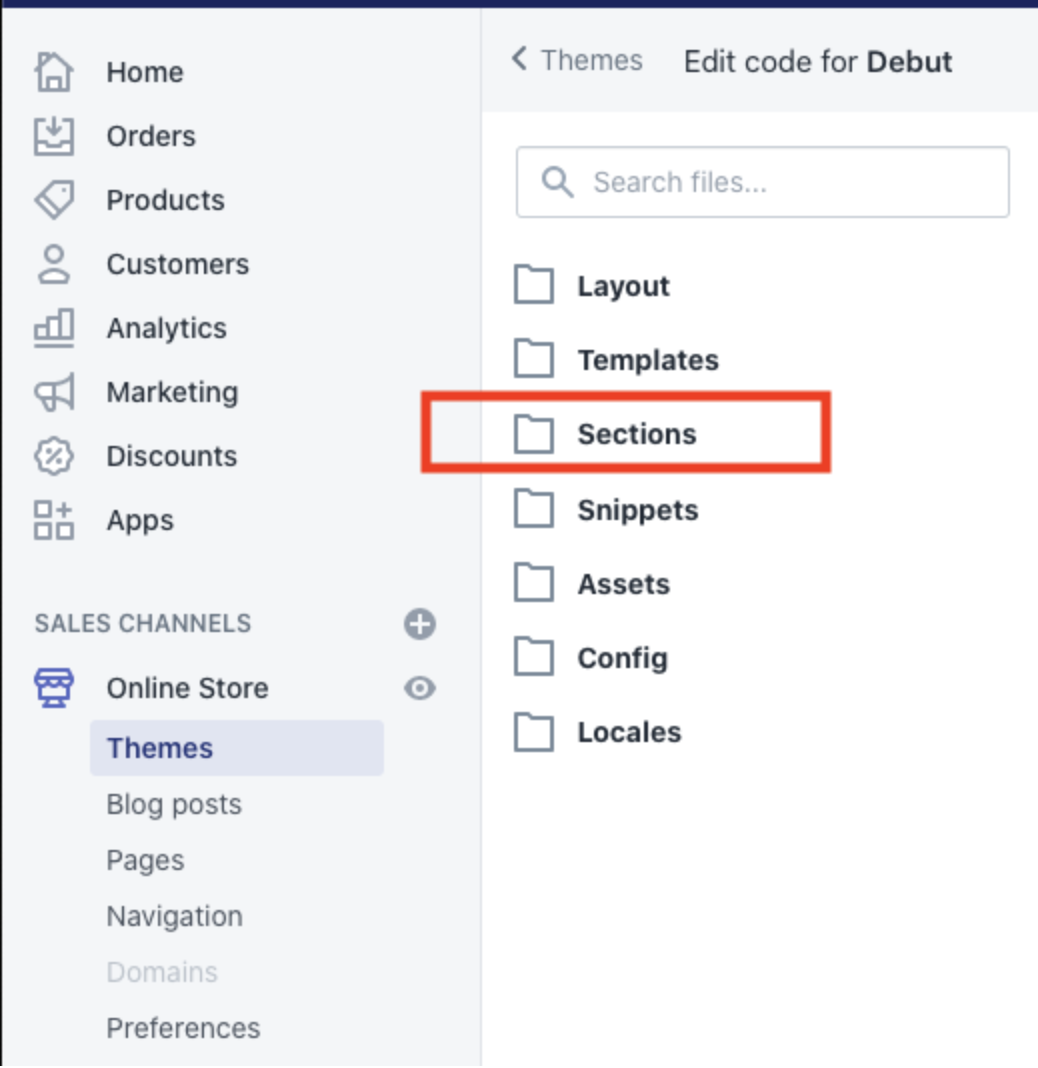Click the Customers person icon
1038x1068 pixels.
(x=54, y=264)
